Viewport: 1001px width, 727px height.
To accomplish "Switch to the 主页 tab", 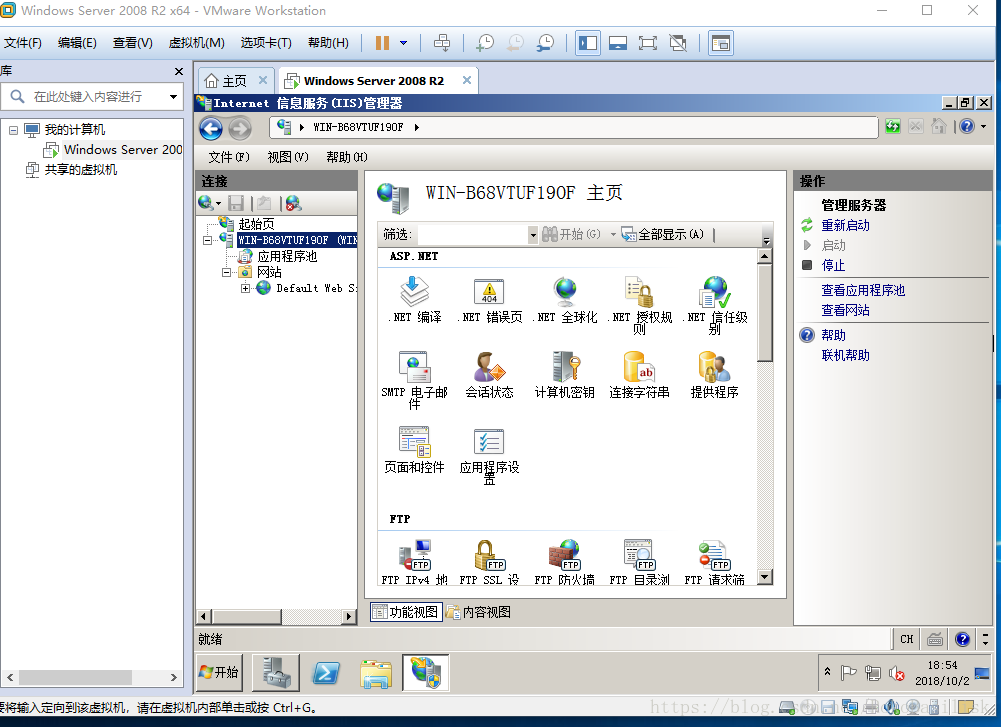I will (x=234, y=81).
